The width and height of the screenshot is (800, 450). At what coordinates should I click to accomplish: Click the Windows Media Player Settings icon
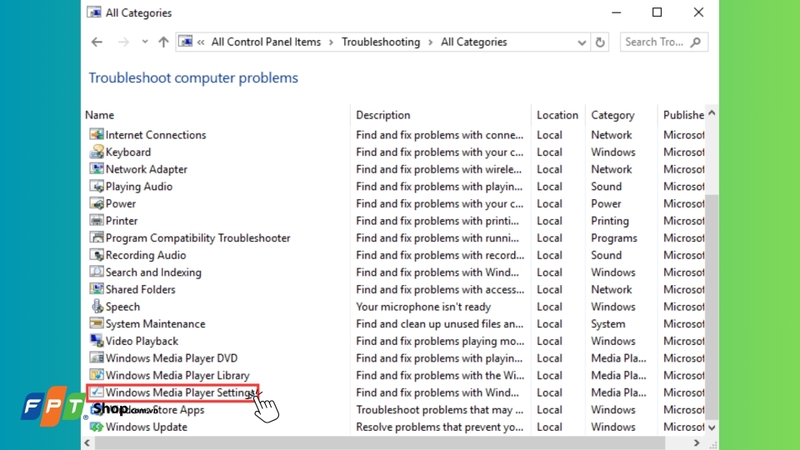96,392
